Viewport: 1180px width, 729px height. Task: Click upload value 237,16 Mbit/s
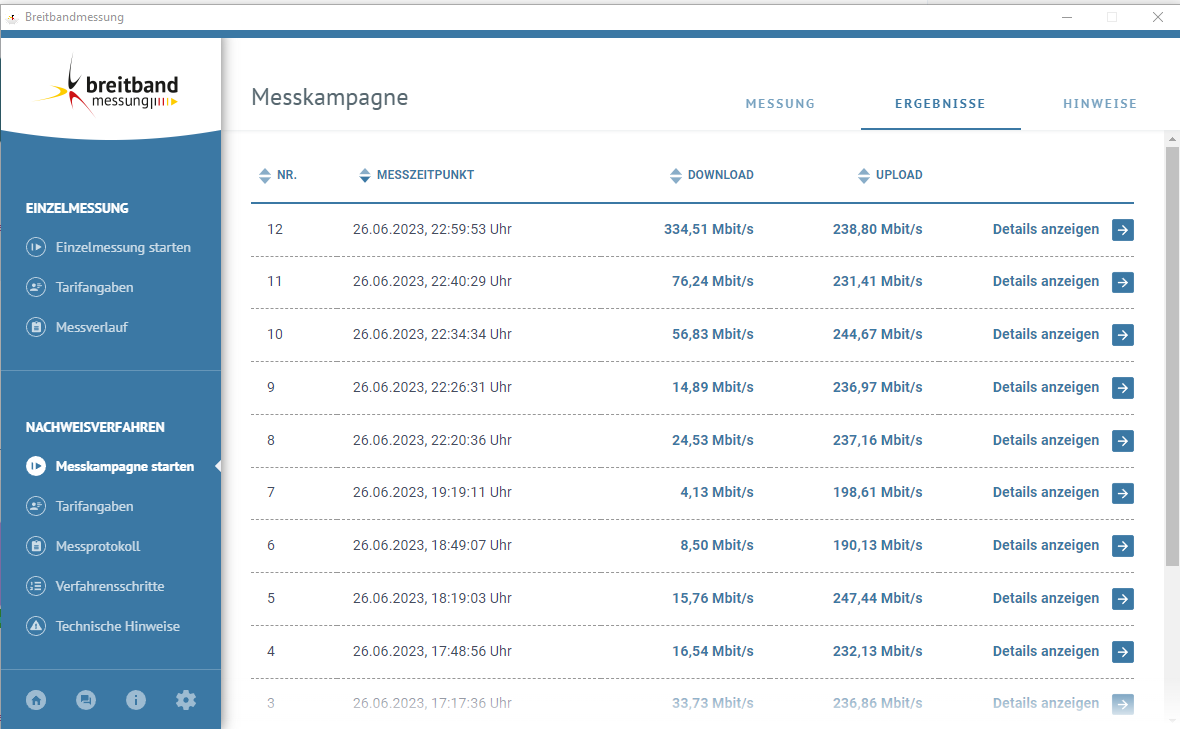click(877, 439)
